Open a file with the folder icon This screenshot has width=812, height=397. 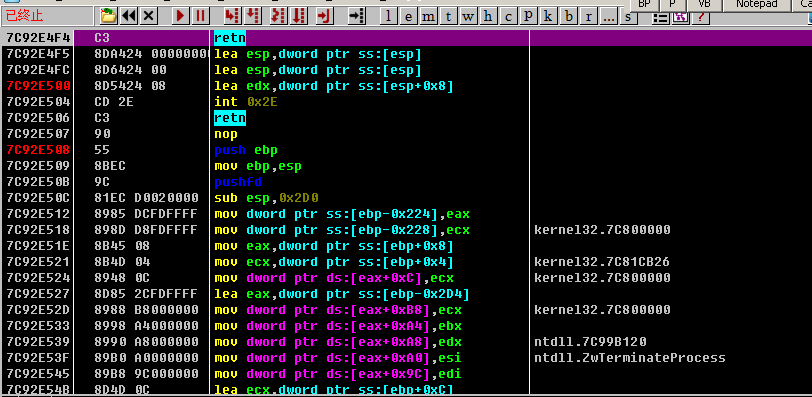pyautogui.click(x=109, y=16)
